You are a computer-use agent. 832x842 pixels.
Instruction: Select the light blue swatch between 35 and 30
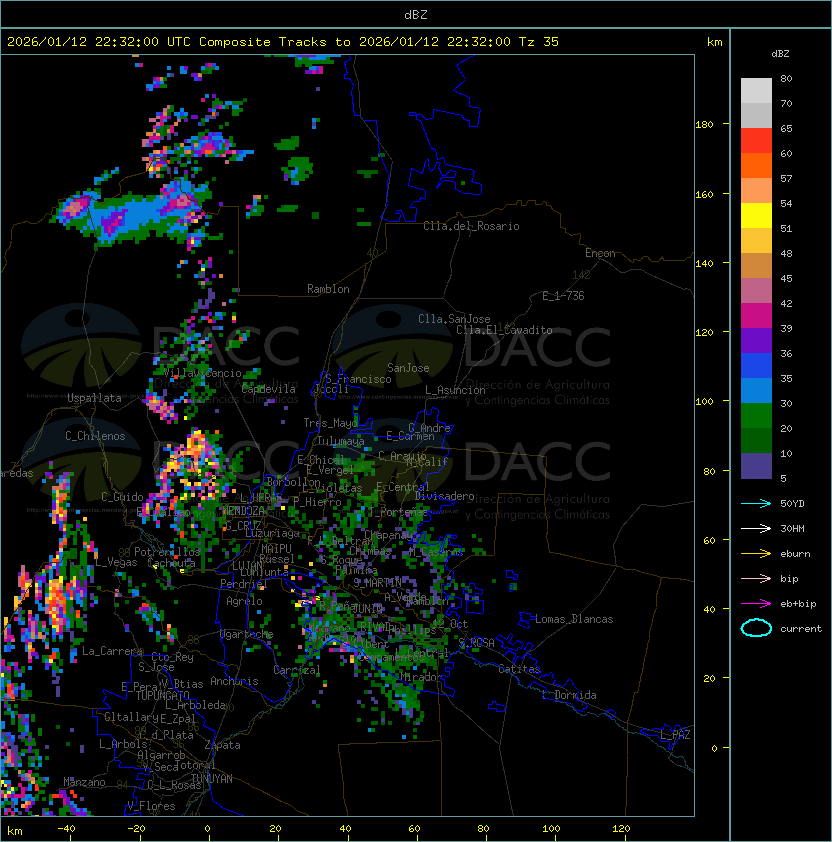click(x=756, y=391)
